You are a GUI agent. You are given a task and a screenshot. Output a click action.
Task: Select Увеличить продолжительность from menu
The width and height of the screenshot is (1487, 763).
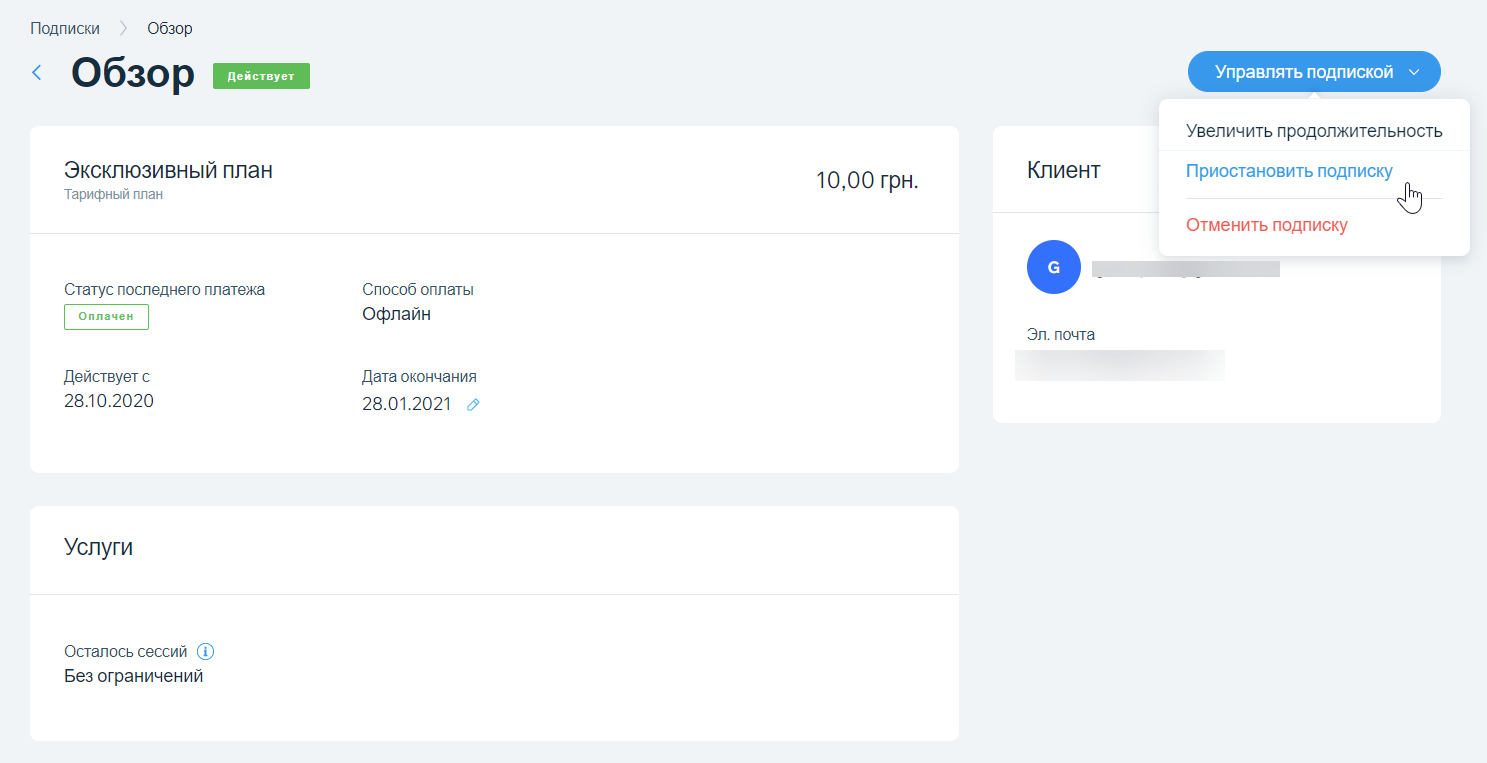click(x=1314, y=131)
